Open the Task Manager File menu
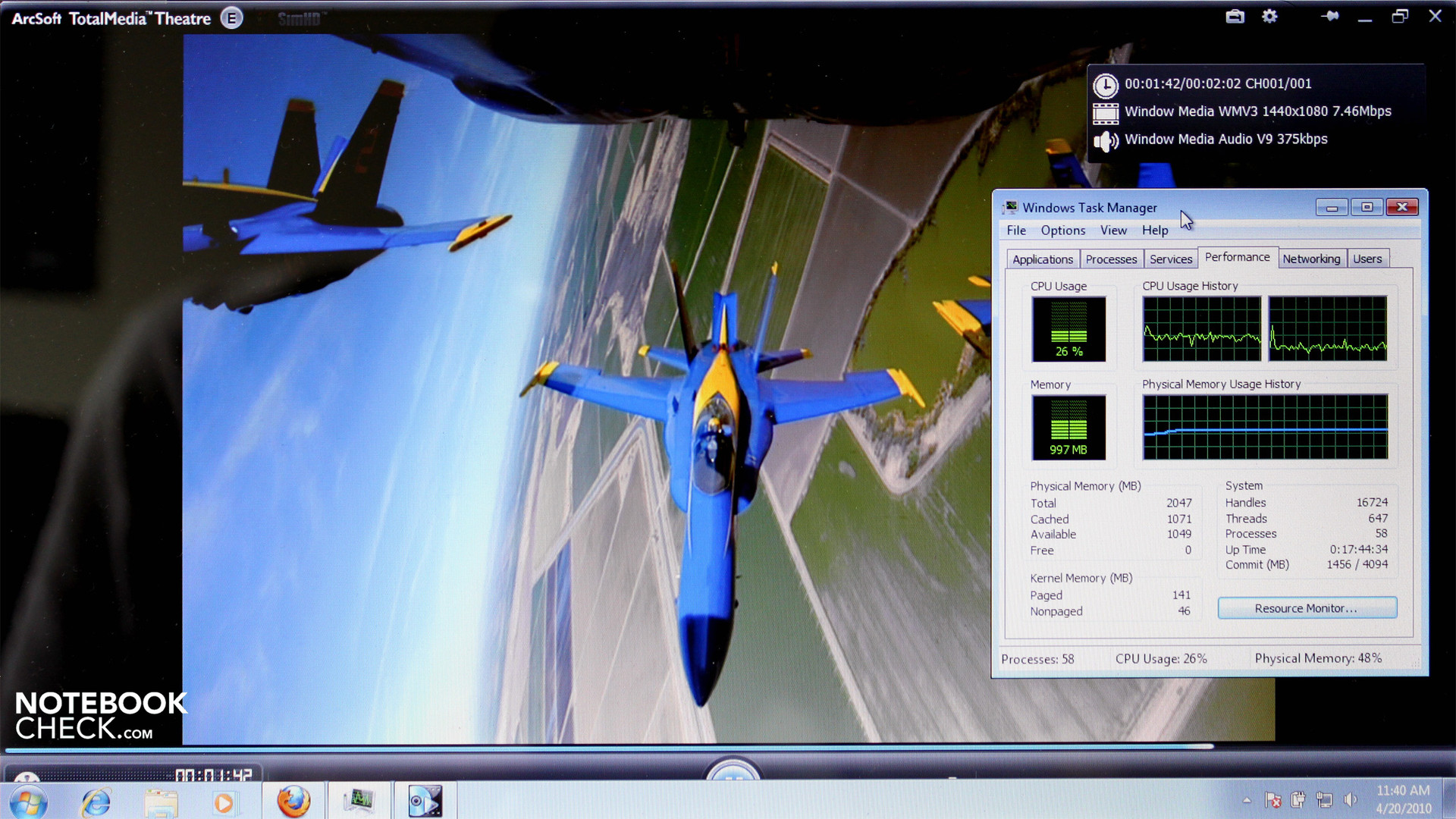The height and width of the screenshot is (819, 1456). (x=1015, y=231)
